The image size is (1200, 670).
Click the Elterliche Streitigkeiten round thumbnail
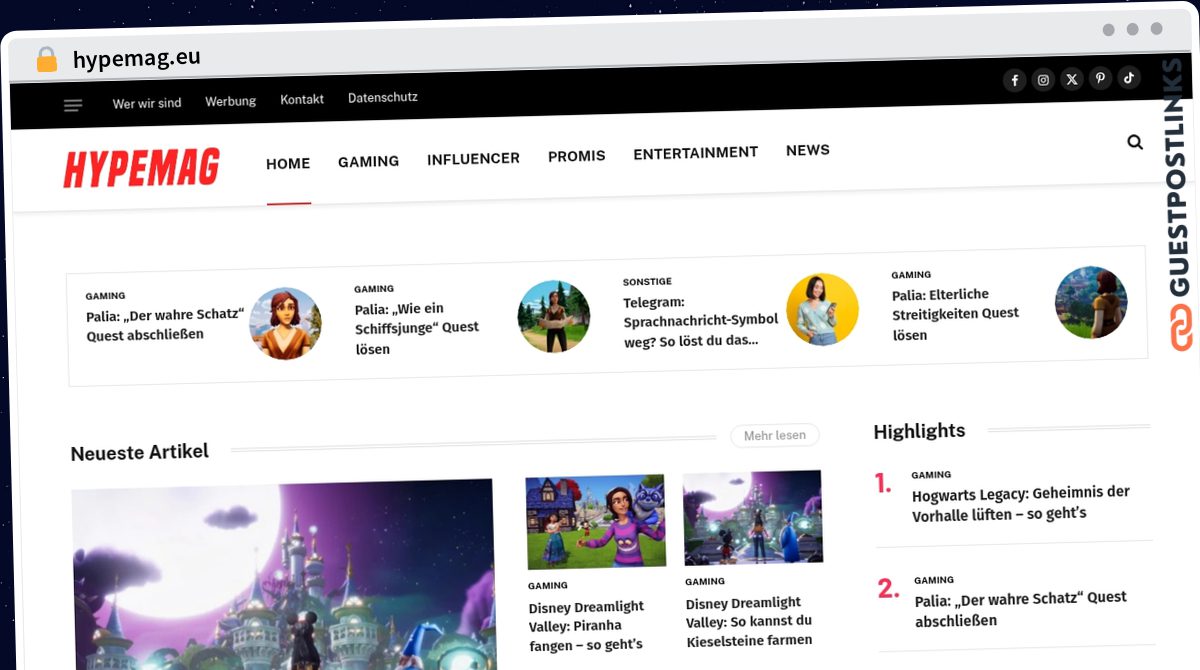(x=1091, y=302)
